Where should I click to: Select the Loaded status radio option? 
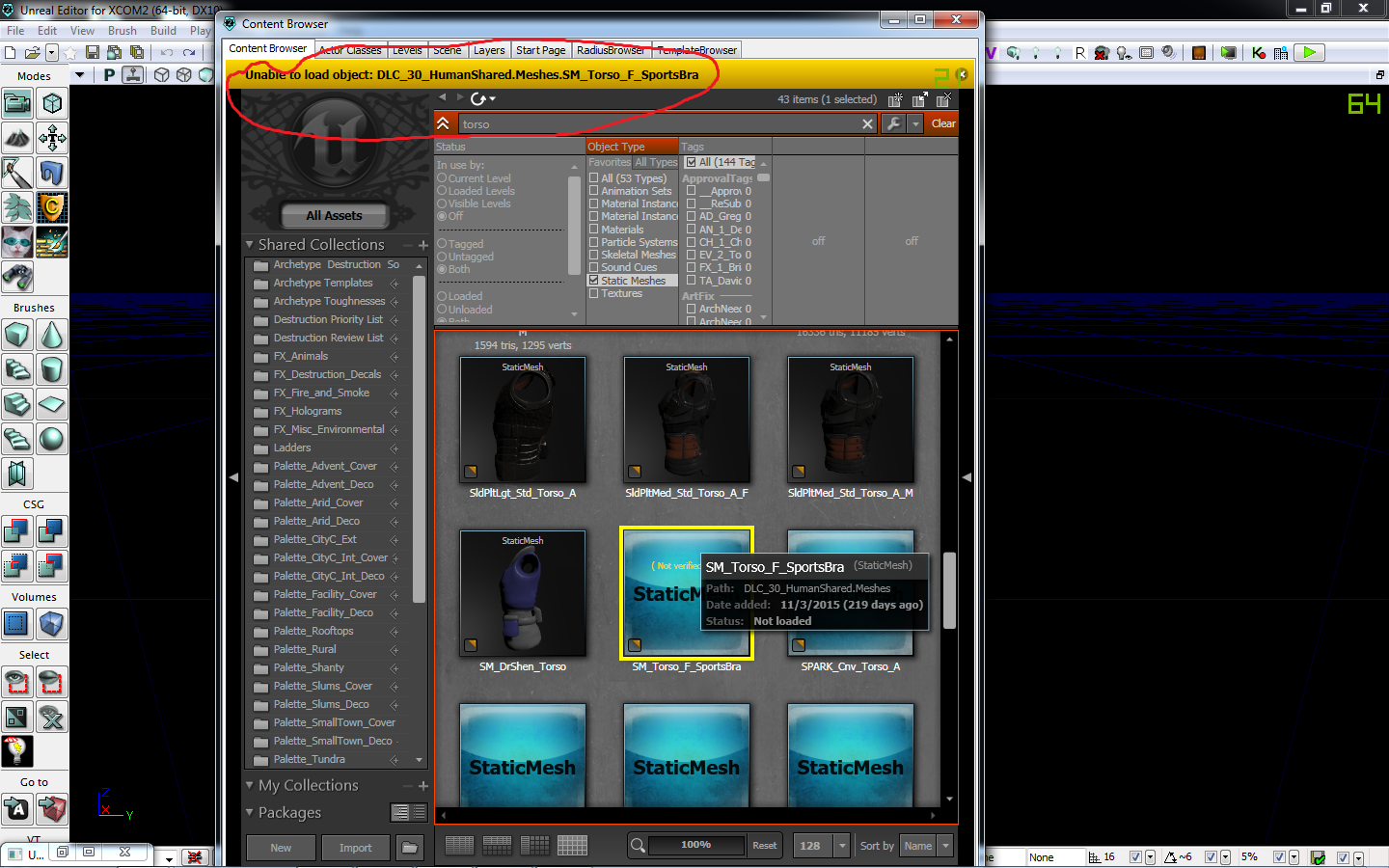(442, 296)
